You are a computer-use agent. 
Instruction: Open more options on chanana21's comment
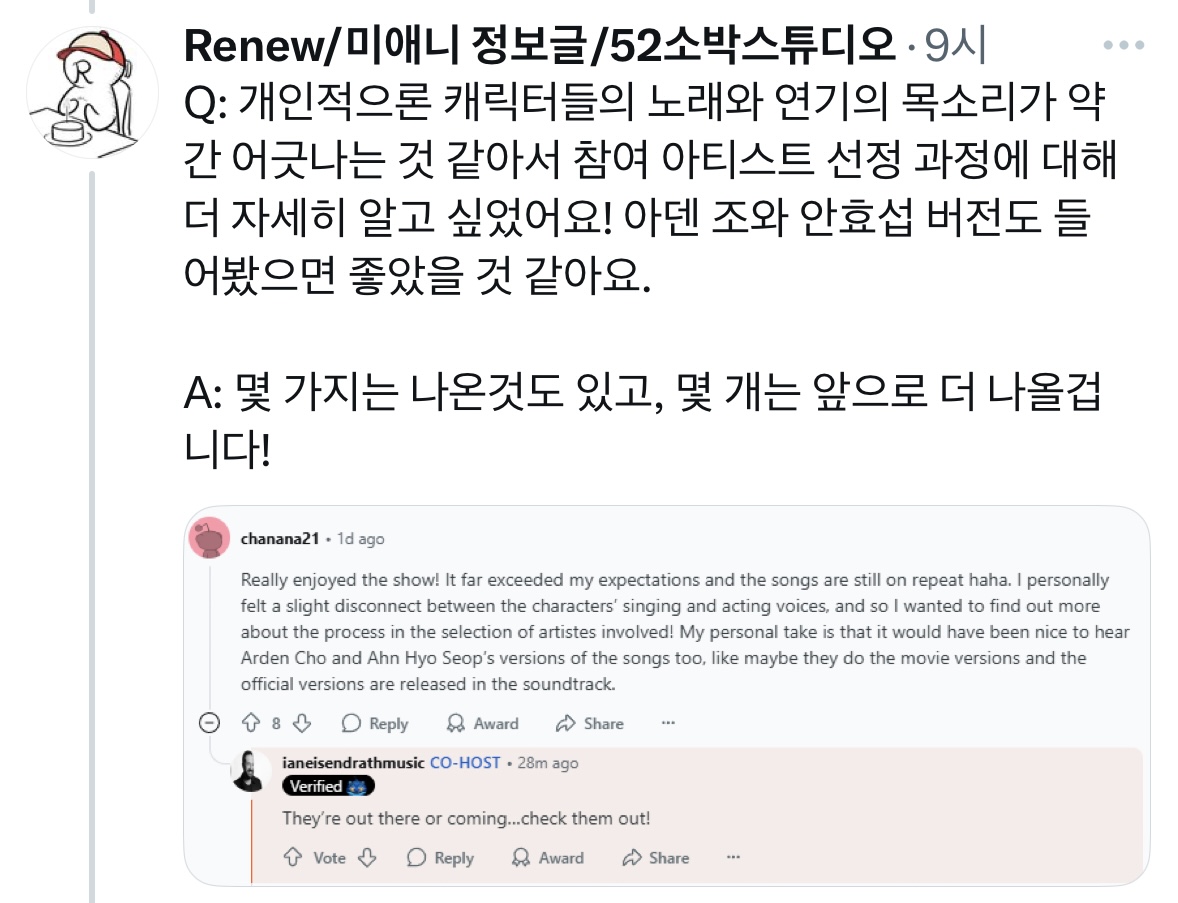pos(668,723)
